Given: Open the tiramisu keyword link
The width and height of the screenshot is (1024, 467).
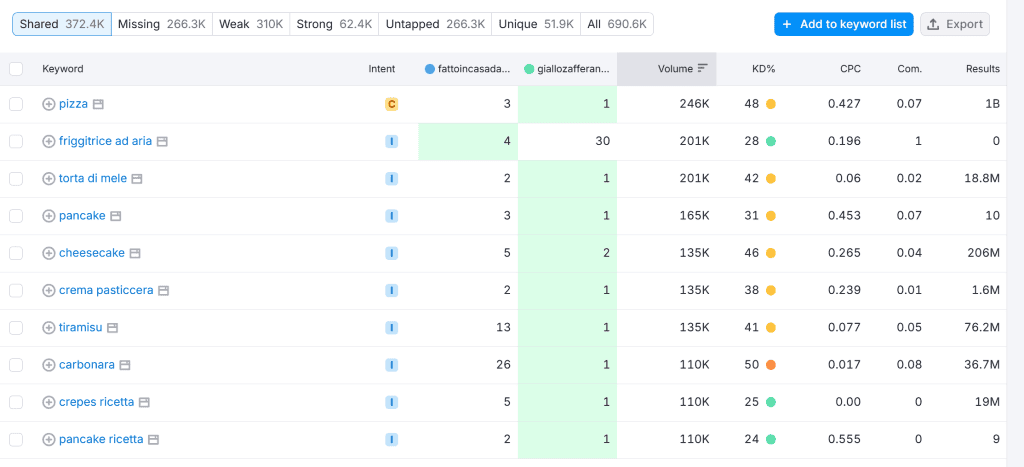Looking at the screenshot, I should click(80, 327).
